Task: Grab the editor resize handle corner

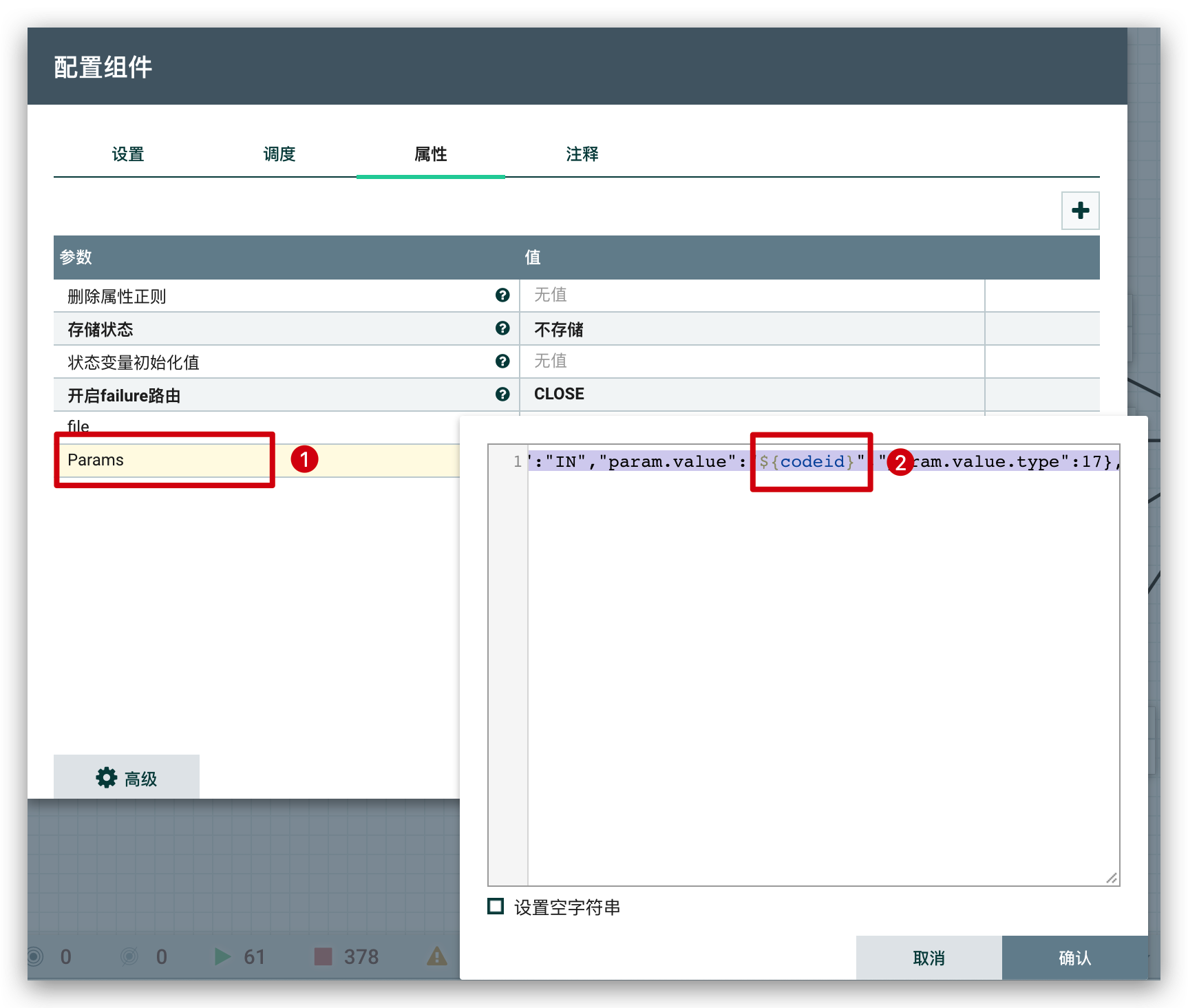Action: pos(1112,878)
